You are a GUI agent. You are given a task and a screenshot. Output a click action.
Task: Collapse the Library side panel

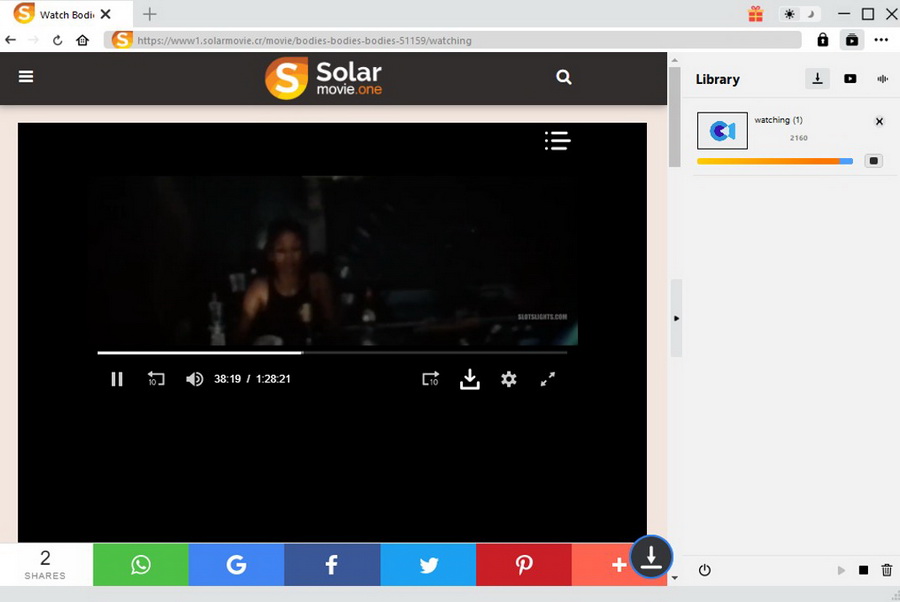tap(676, 318)
